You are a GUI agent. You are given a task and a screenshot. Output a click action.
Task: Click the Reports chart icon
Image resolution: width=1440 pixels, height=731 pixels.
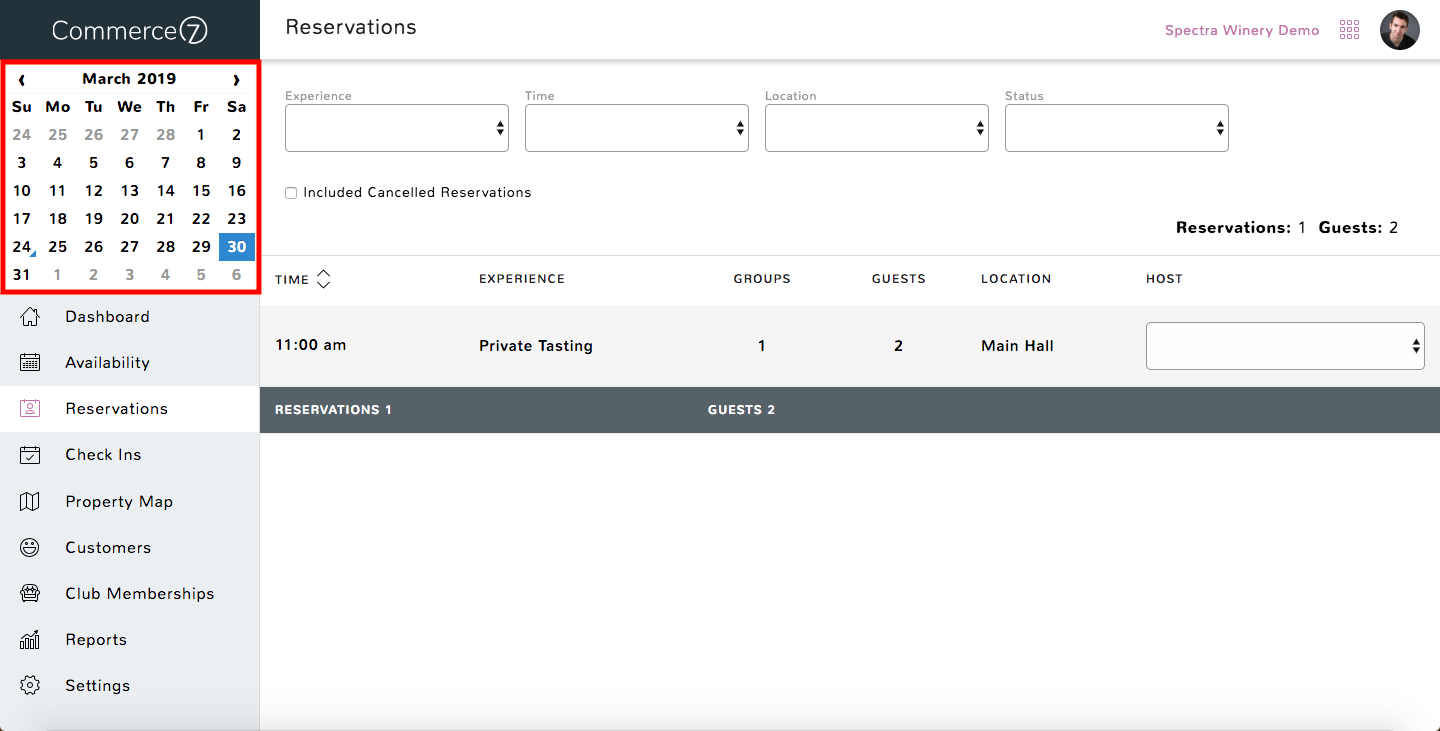click(x=30, y=640)
